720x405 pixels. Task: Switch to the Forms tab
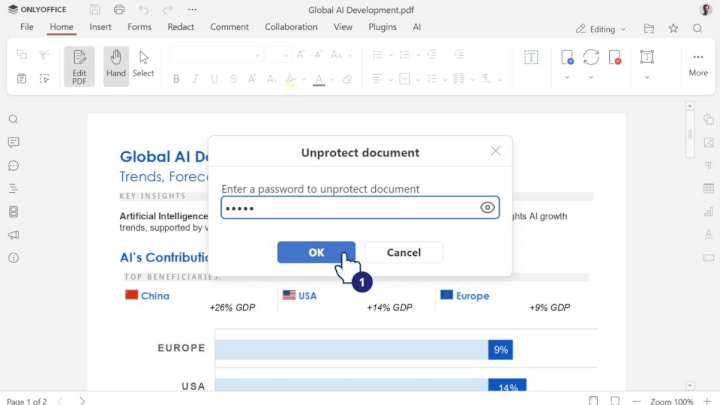point(139,27)
